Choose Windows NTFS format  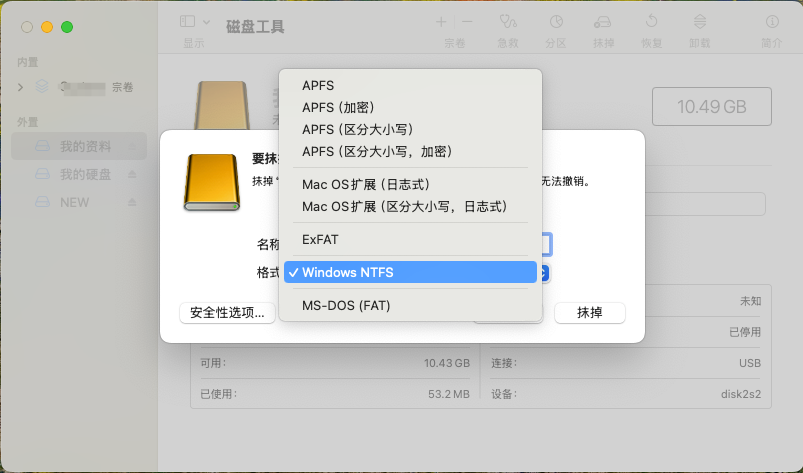pyautogui.click(x=410, y=272)
